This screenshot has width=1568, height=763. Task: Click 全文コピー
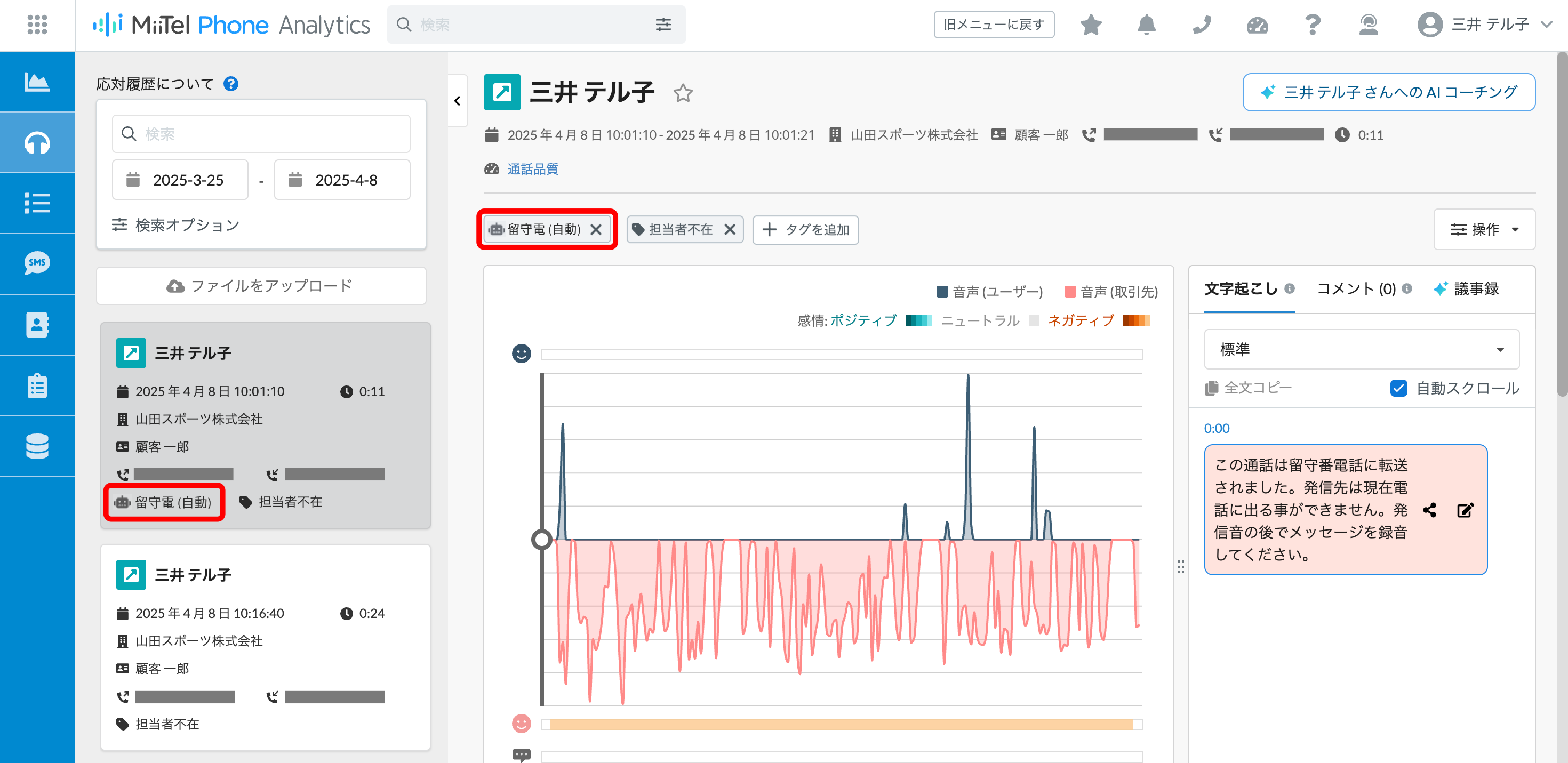(x=1249, y=388)
